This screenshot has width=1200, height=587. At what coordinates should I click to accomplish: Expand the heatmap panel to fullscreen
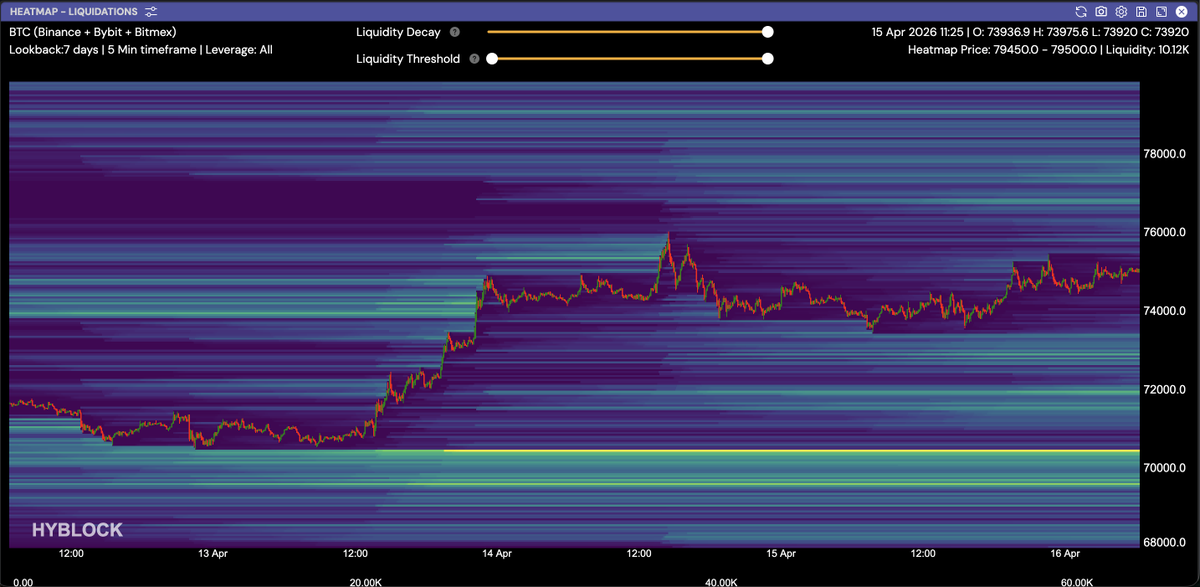1161,11
